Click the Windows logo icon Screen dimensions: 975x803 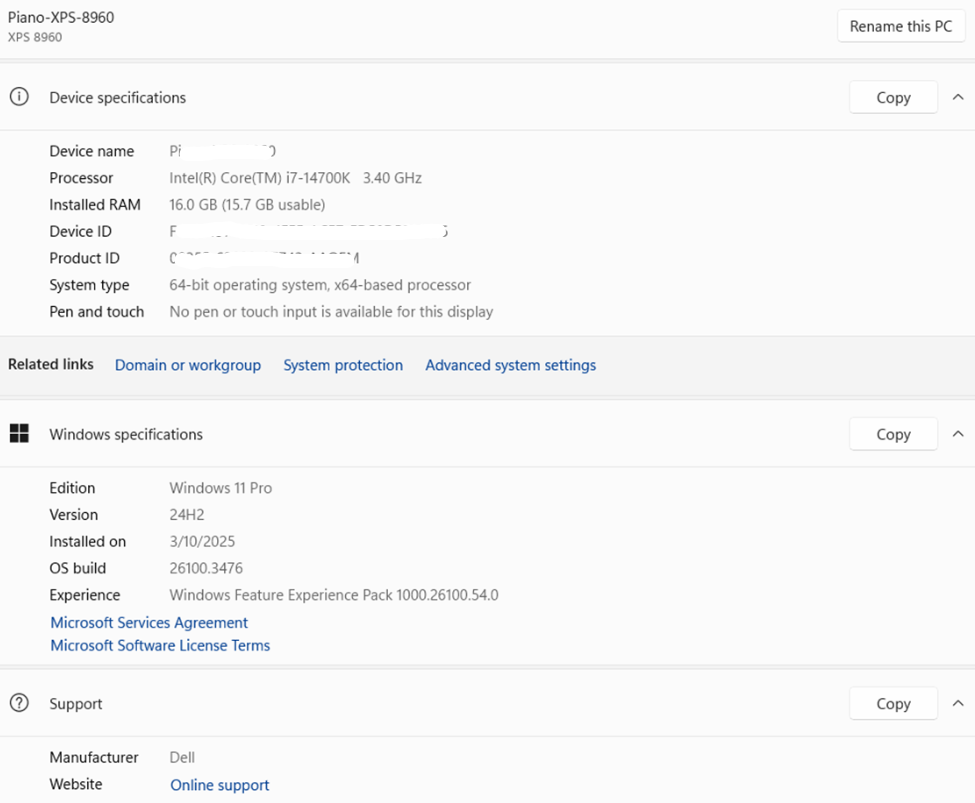click(19, 433)
